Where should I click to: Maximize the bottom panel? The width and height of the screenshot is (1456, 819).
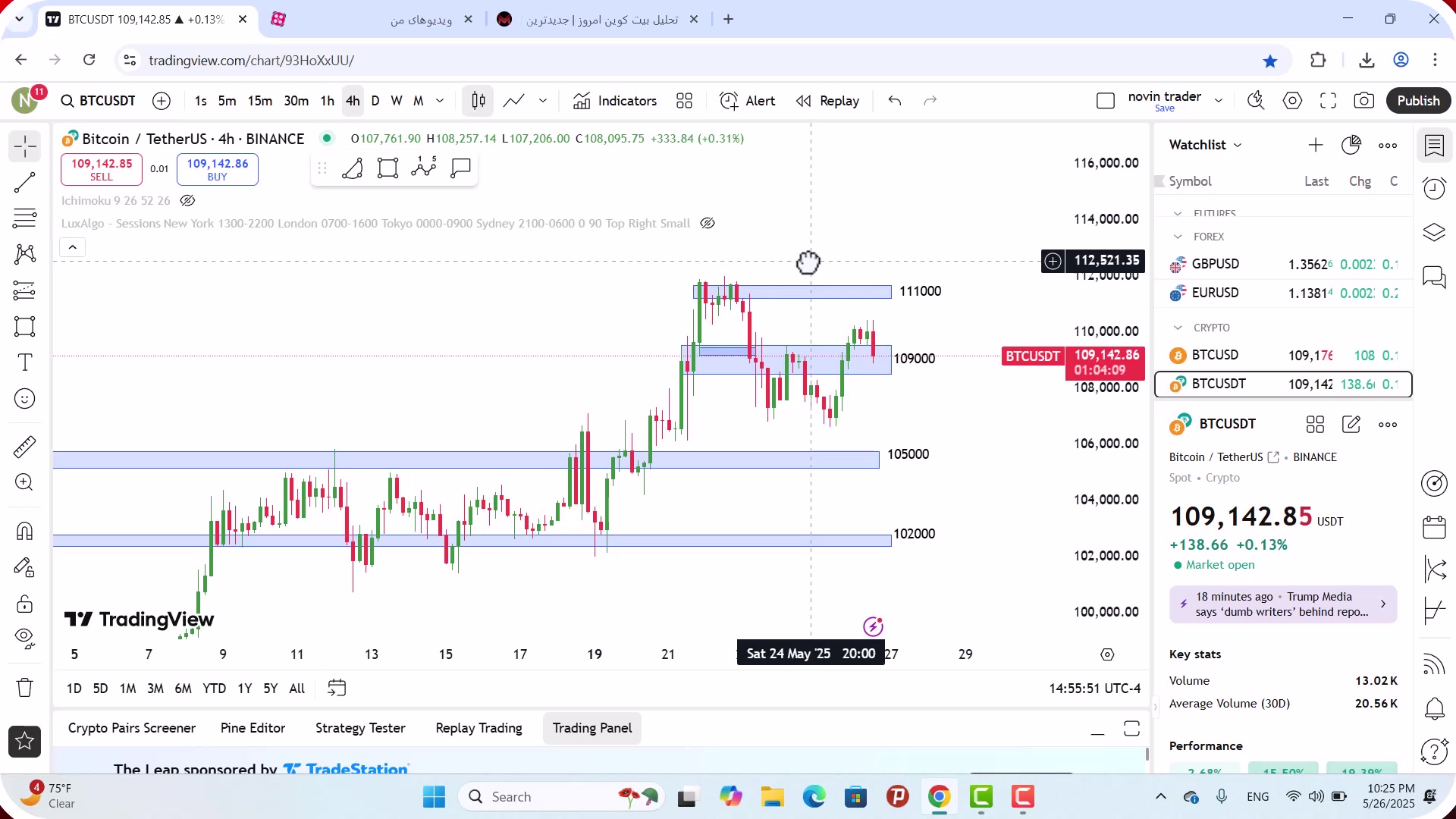coord(1131,729)
